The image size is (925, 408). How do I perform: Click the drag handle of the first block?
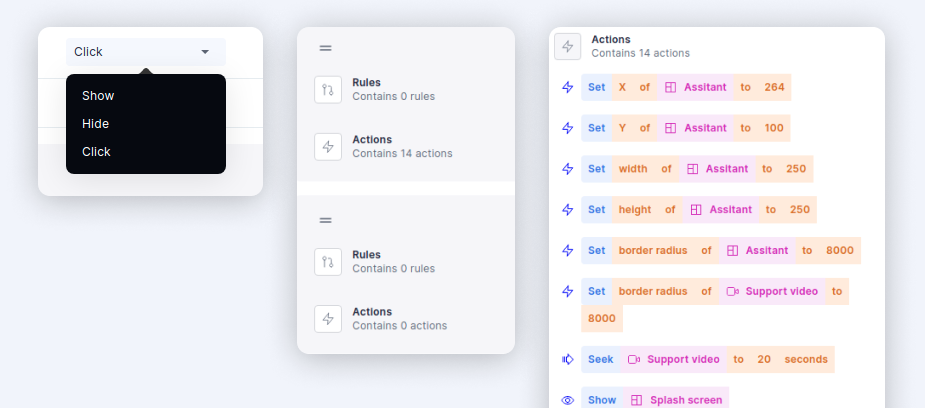[326, 48]
